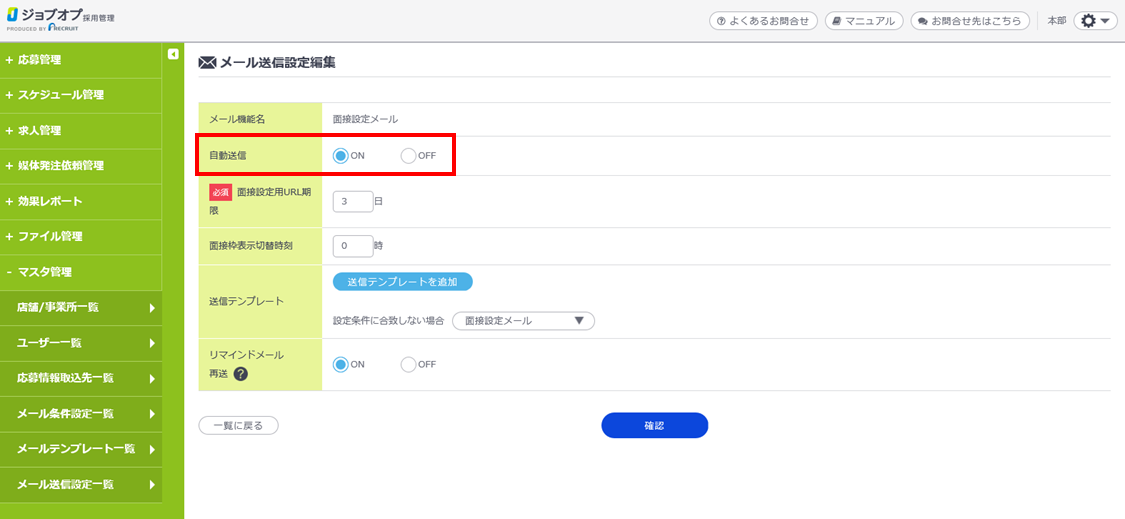Viewport: 1125px width, 519px height.
Task: Click お問合せ先はこちら contact button
Action: pyautogui.click(x=969, y=21)
